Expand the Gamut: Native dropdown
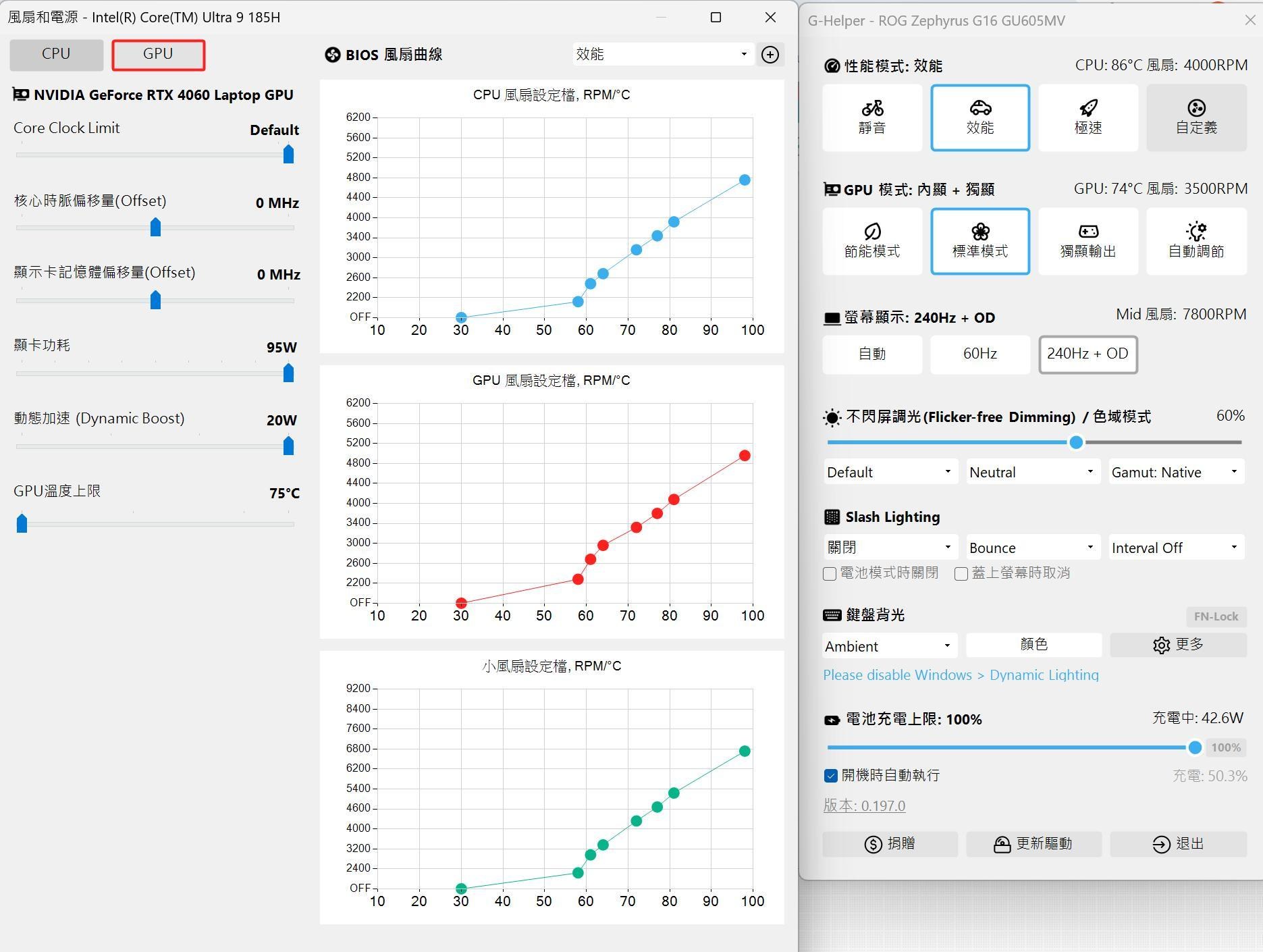The width and height of the screenshot is (1263, 952). pyautogui.click(x=1175, y=472)
